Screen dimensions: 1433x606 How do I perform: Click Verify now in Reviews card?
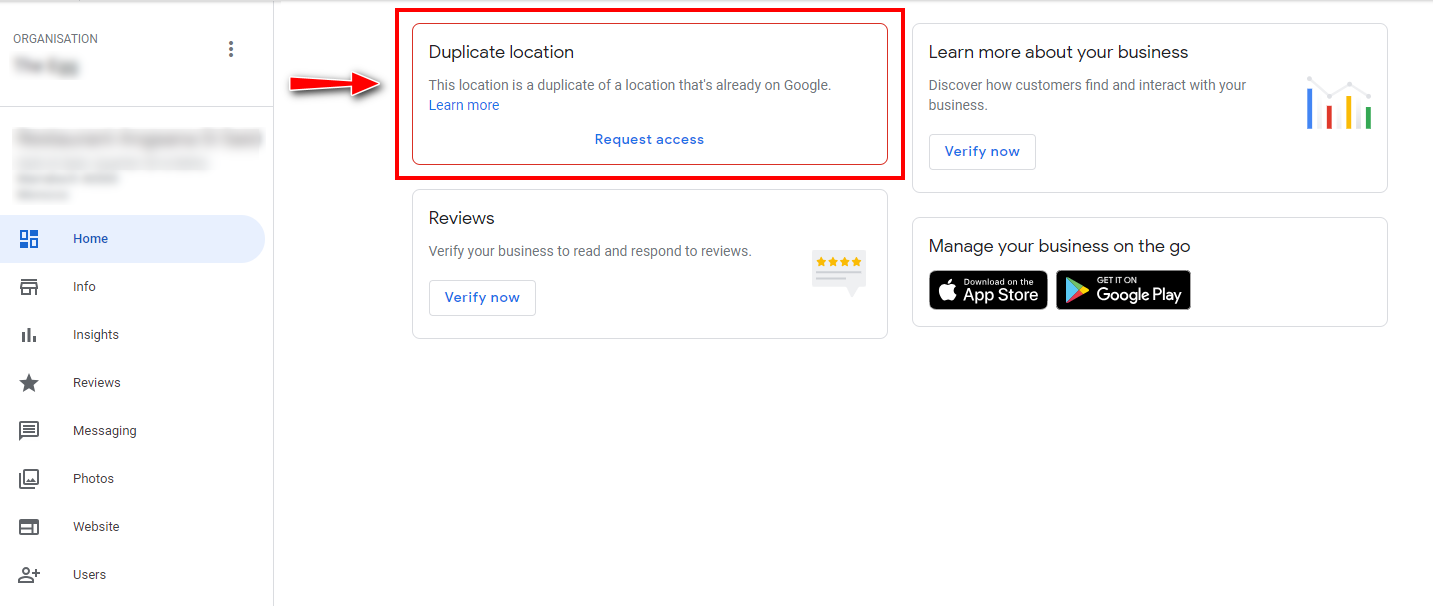click(482, 298)
